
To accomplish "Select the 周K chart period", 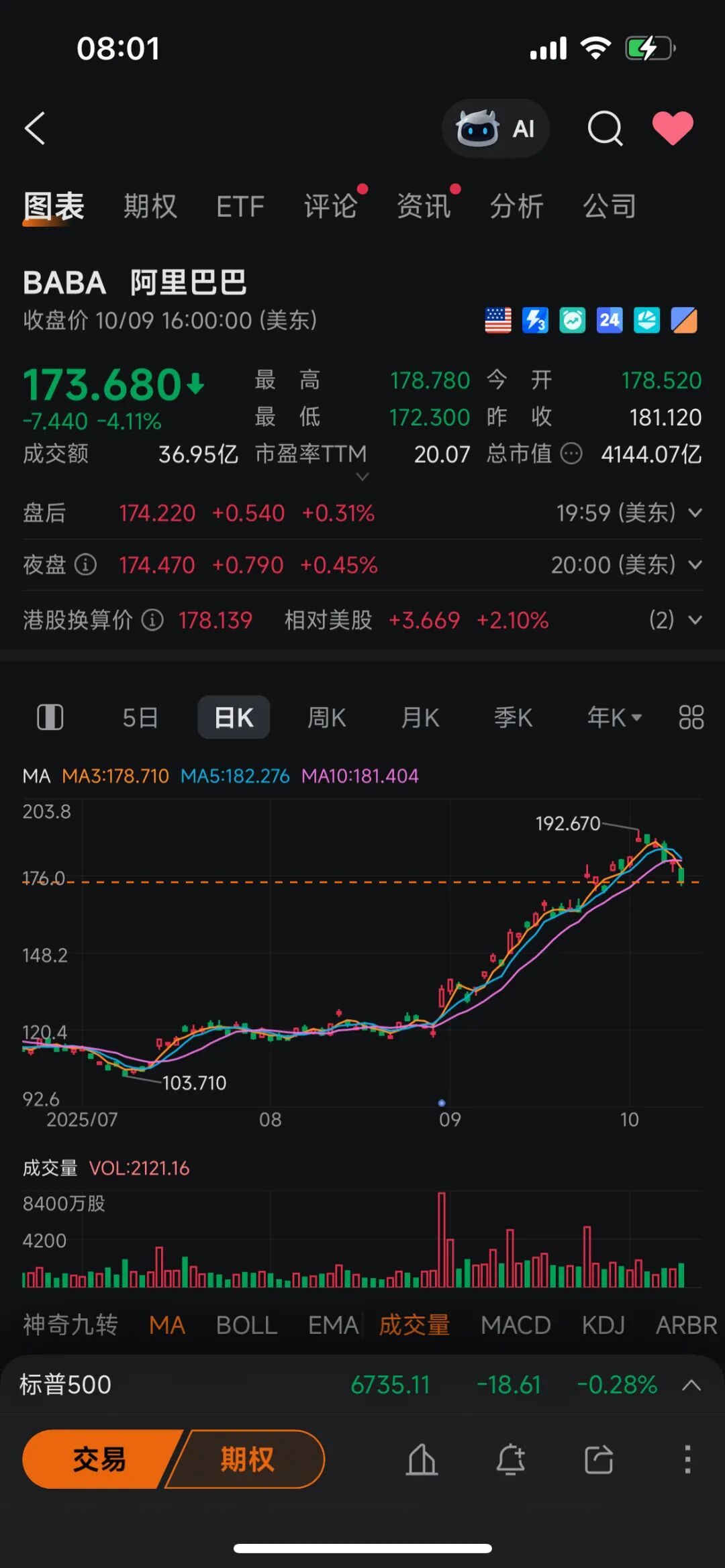I will (327, 717).
